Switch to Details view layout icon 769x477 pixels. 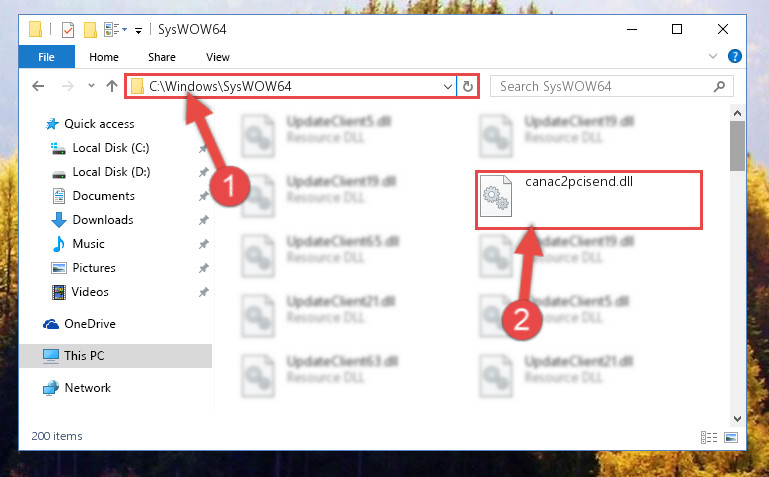click(x=709, y=437)
